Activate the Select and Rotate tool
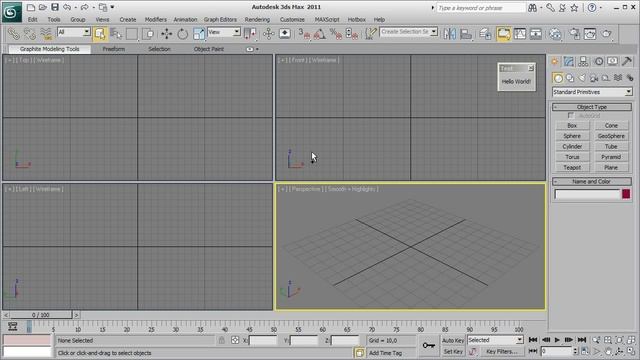This screenshot has height=360, width=640. (x=182, y=33)
